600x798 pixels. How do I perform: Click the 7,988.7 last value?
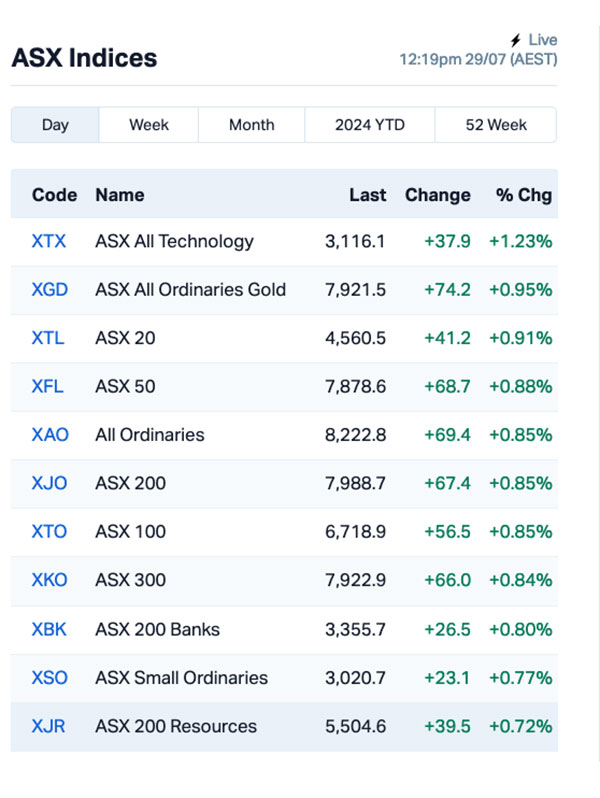point(355,483)
